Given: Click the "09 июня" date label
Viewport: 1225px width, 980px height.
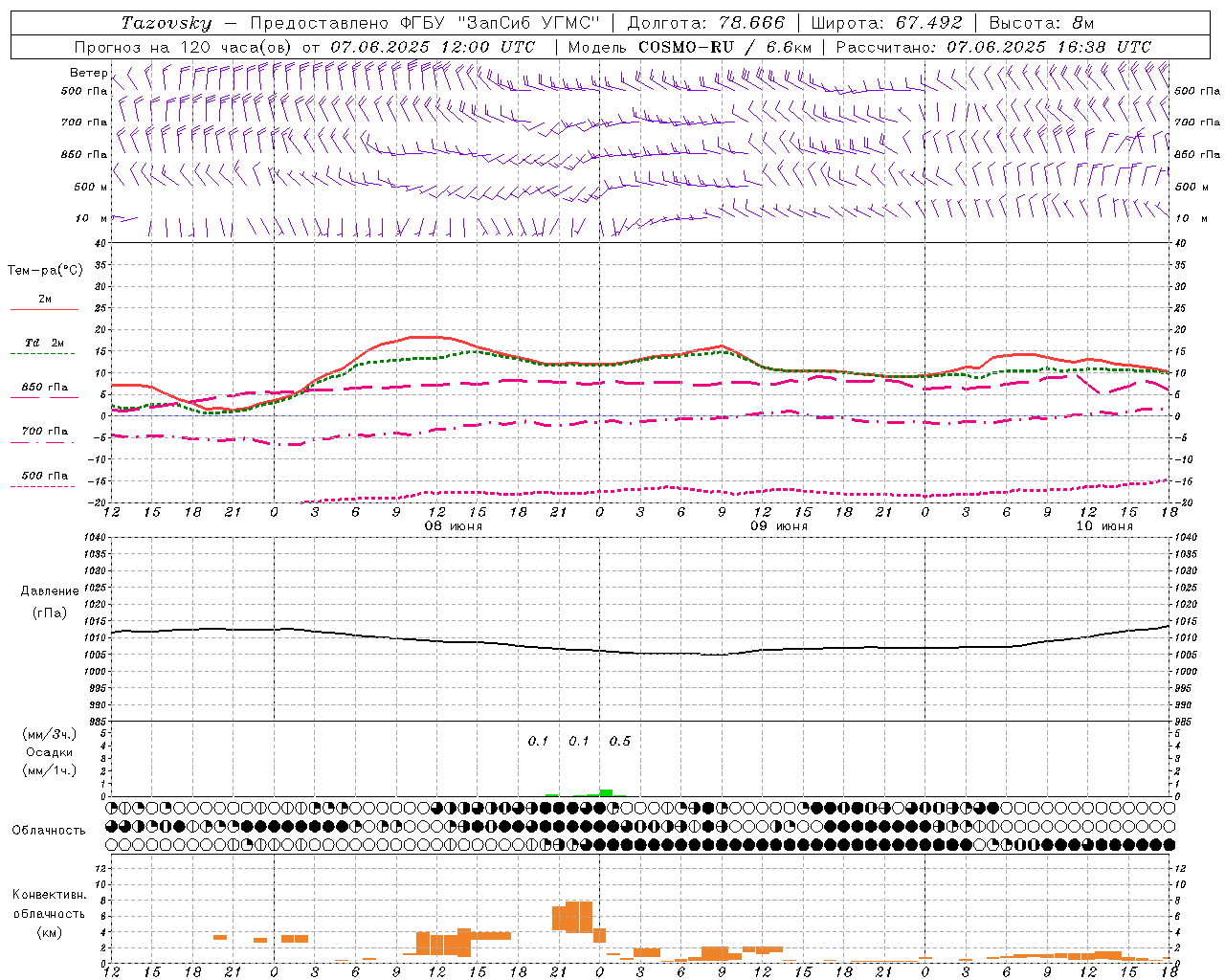Looking at the screenshot, I should [778, 526].
